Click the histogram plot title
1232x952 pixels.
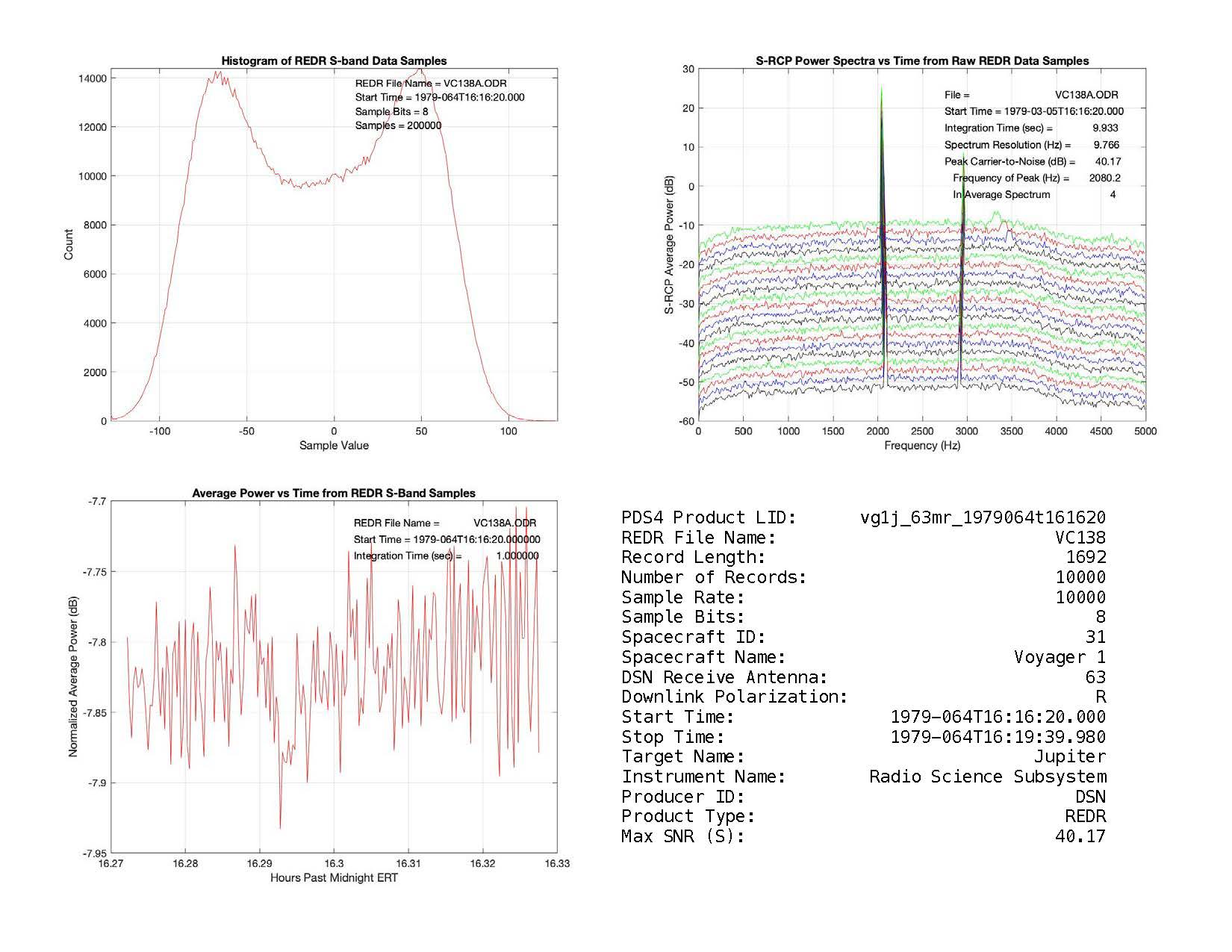pos(334,61)
